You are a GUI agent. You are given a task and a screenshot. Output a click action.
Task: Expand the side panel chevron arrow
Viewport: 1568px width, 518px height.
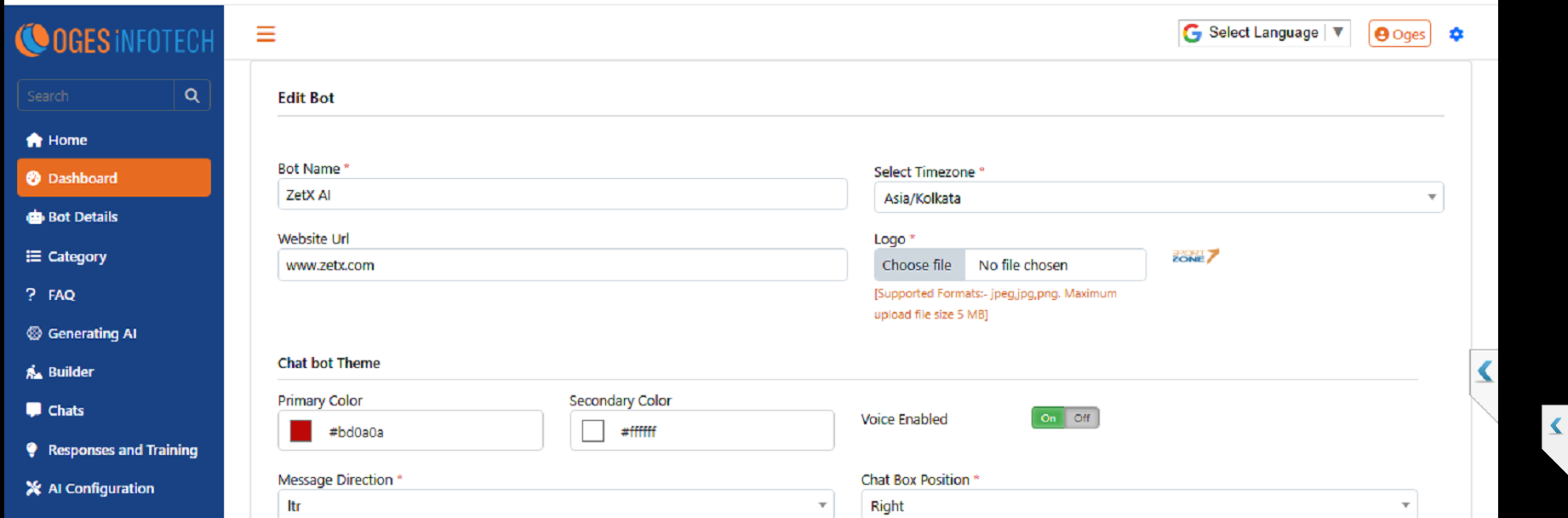pyautogui.click(x=1485, y=371)
